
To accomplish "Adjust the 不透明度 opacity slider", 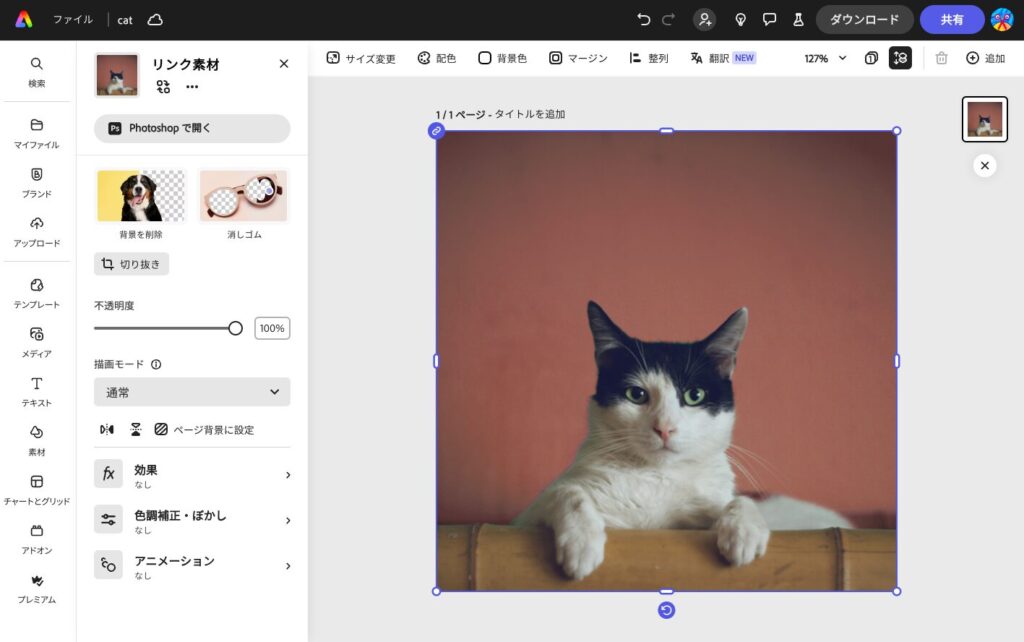I will point(236,327).
